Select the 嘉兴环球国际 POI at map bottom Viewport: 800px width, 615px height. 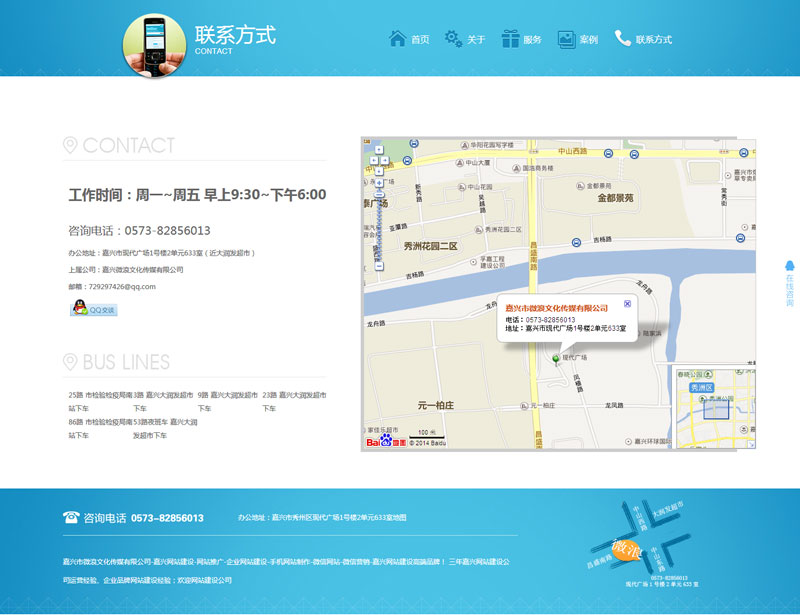[648, 441]
